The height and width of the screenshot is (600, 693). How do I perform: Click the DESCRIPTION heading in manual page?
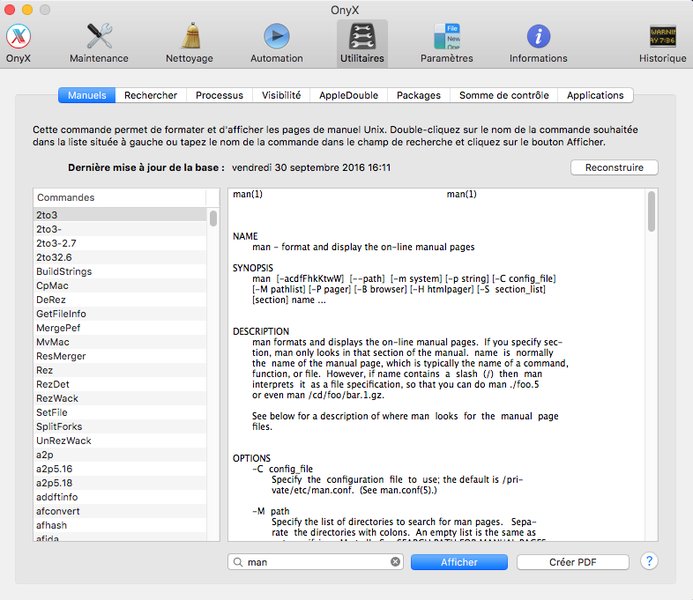[261, 331]
